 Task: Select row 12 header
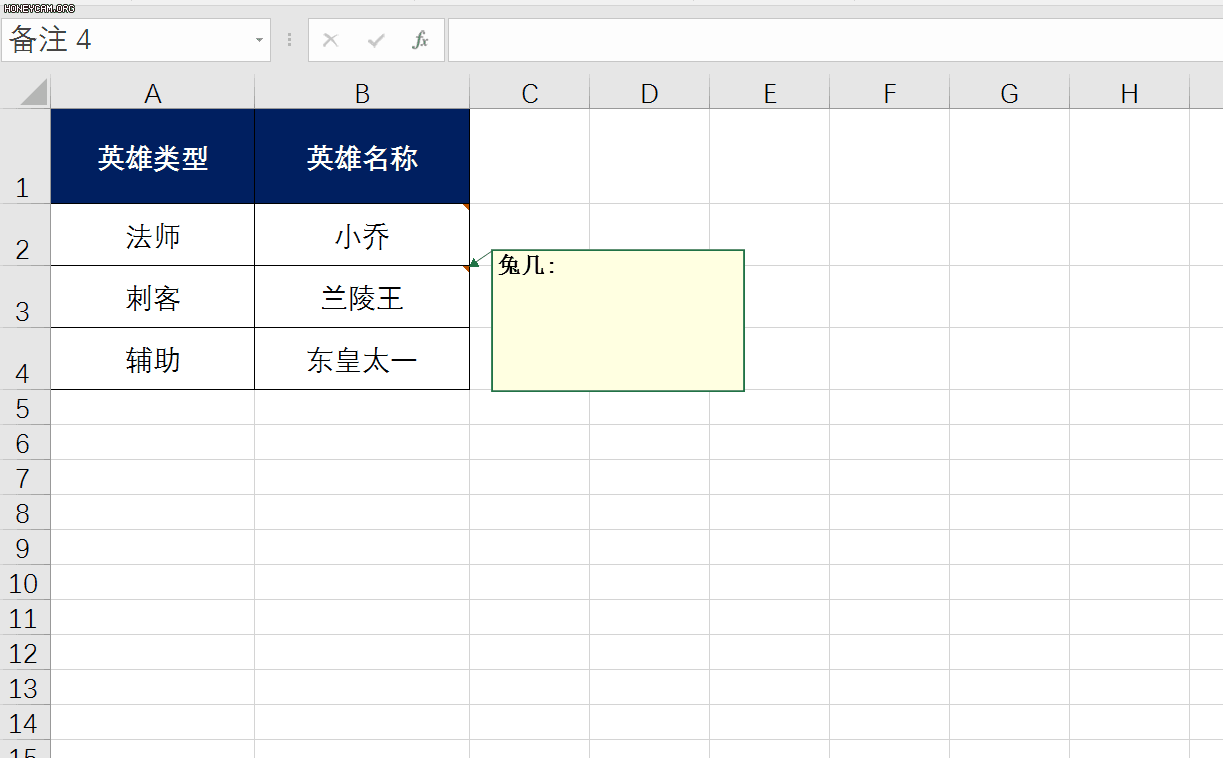tap(25, 652)
